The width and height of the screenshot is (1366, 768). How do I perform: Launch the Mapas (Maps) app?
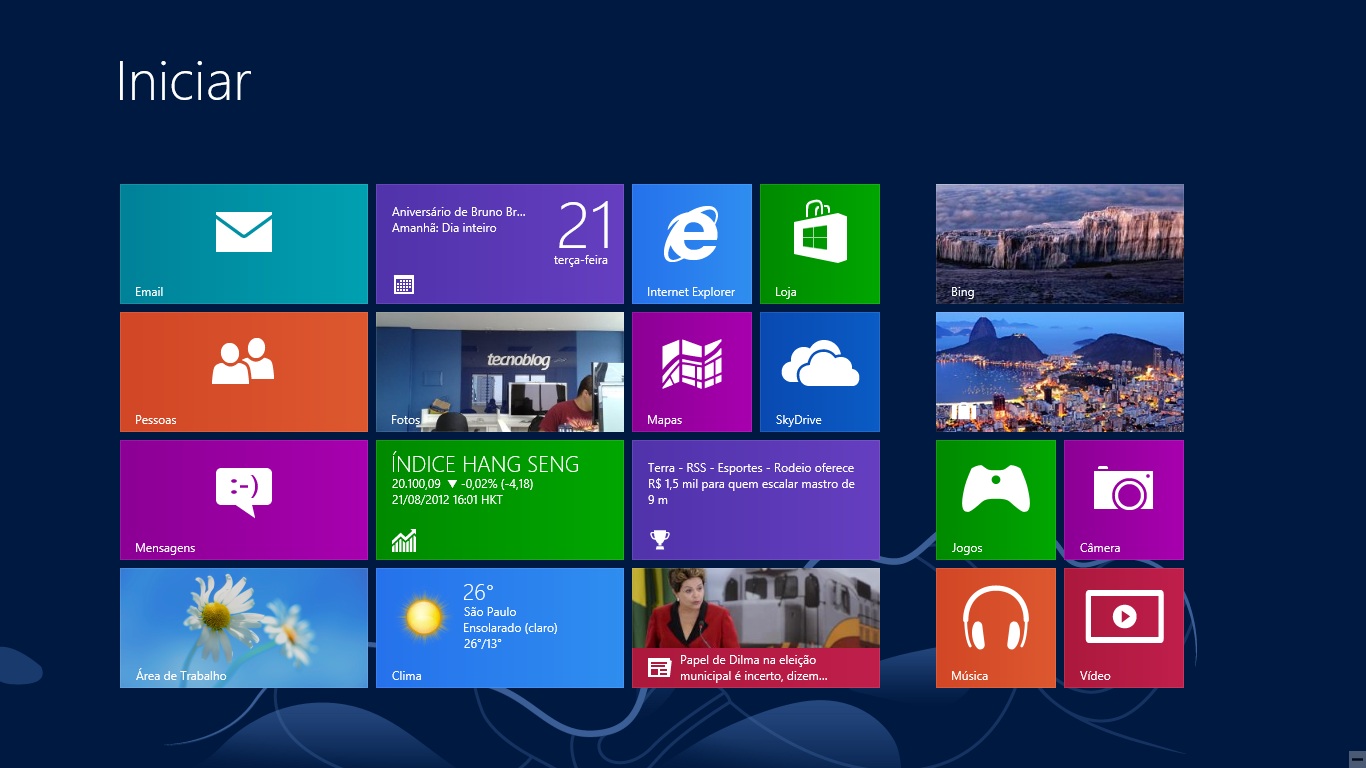coord(691,371)
